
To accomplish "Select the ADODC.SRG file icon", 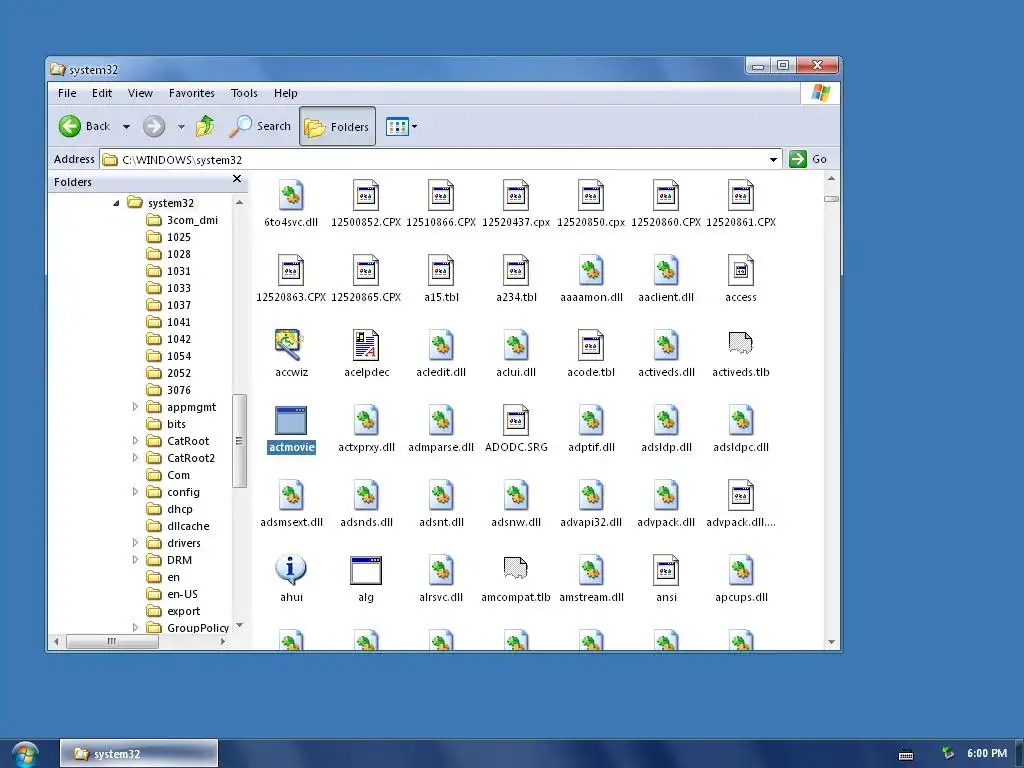I will click(x=516, y=420).
